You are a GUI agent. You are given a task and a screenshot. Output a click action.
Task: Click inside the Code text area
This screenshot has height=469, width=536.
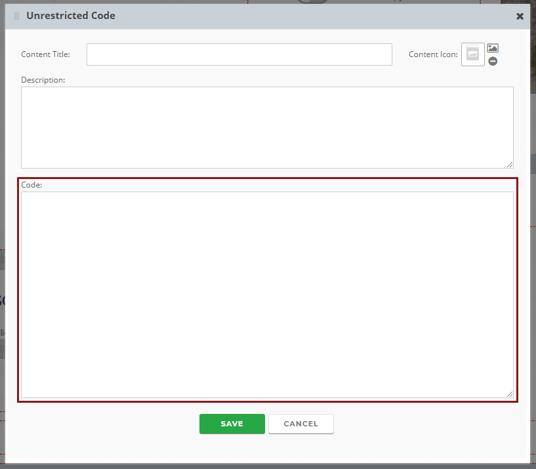(267, 295)
